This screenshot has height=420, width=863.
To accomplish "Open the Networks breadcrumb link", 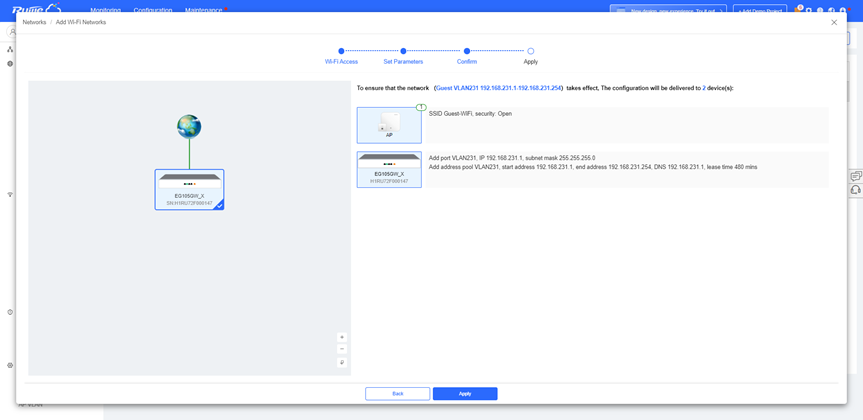I will (x=34, y=23).
